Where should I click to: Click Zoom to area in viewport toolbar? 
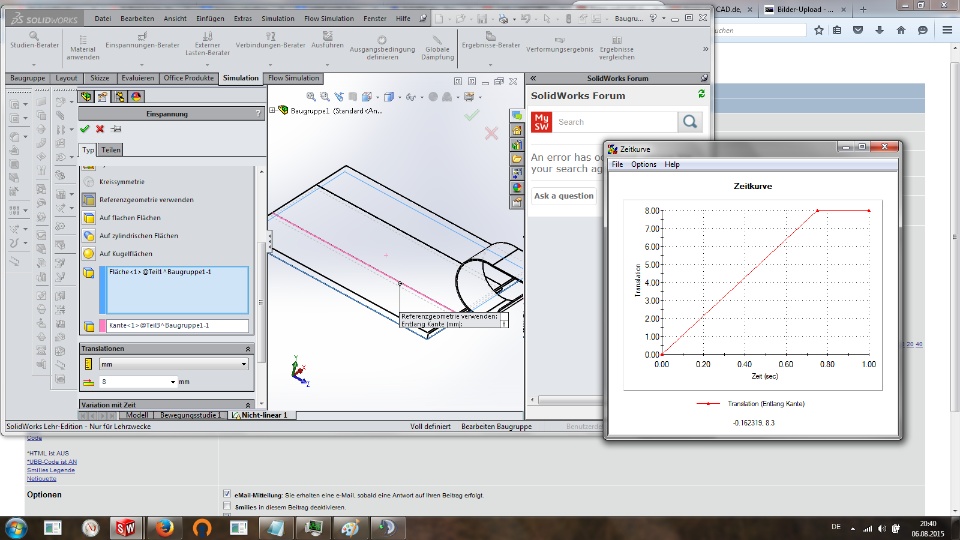(325, 97)
